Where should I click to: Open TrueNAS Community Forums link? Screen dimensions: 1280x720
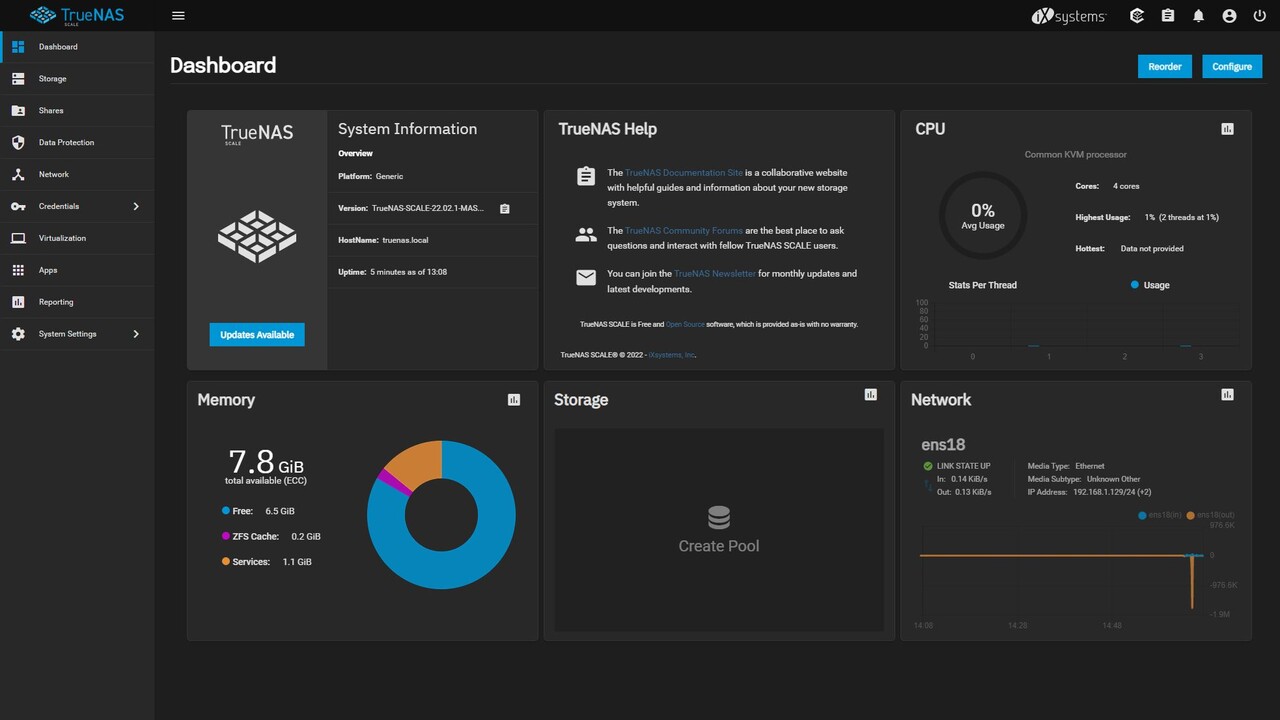click(684, 231)
